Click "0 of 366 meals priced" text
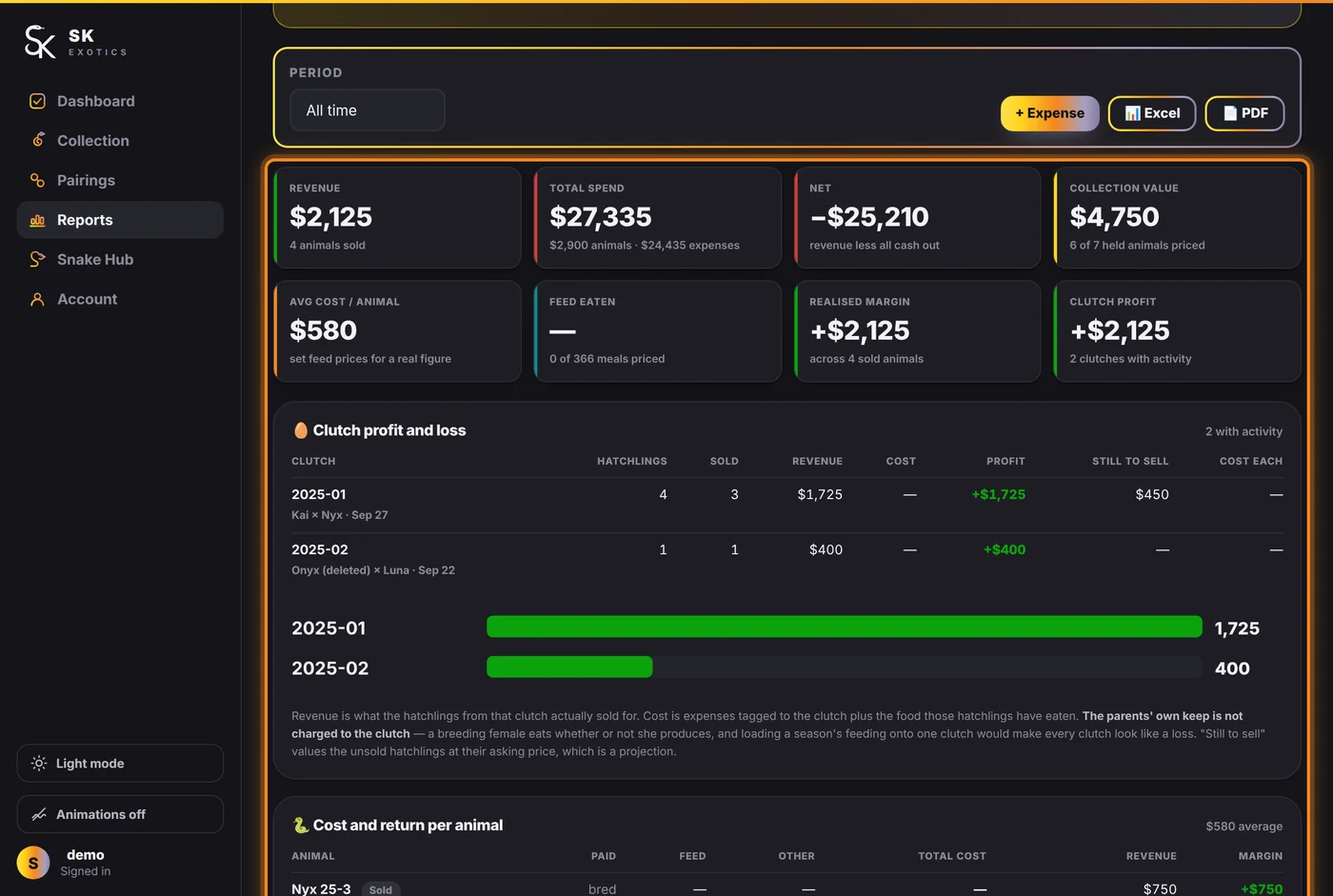Image resolution: width=1333 pixels, height=896 pixels. tap(607, 359)
